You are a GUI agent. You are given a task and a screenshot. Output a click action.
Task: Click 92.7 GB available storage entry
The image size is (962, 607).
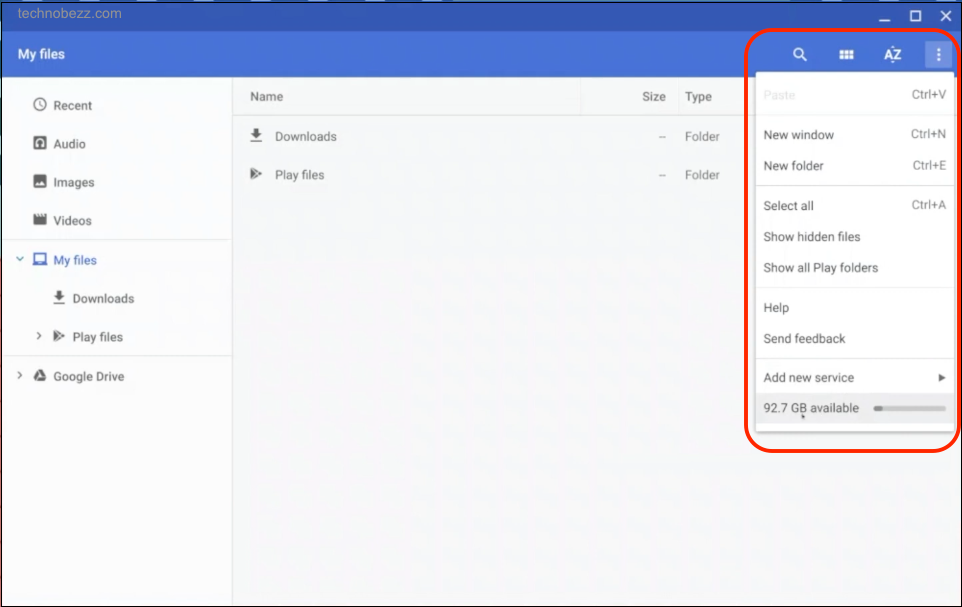point(855,408)
